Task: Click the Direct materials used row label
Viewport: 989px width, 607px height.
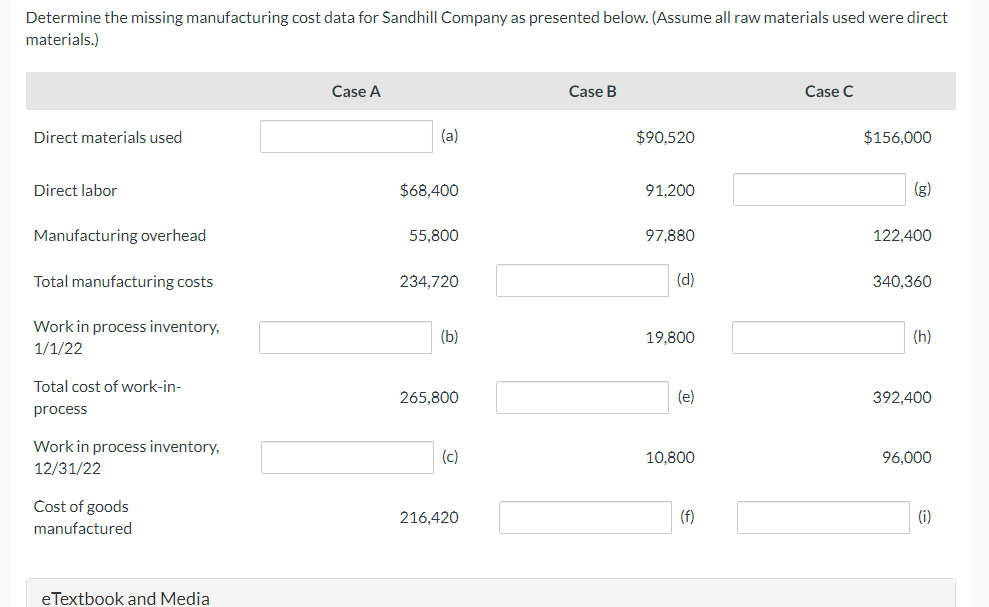Action: (x=107, y=137)
